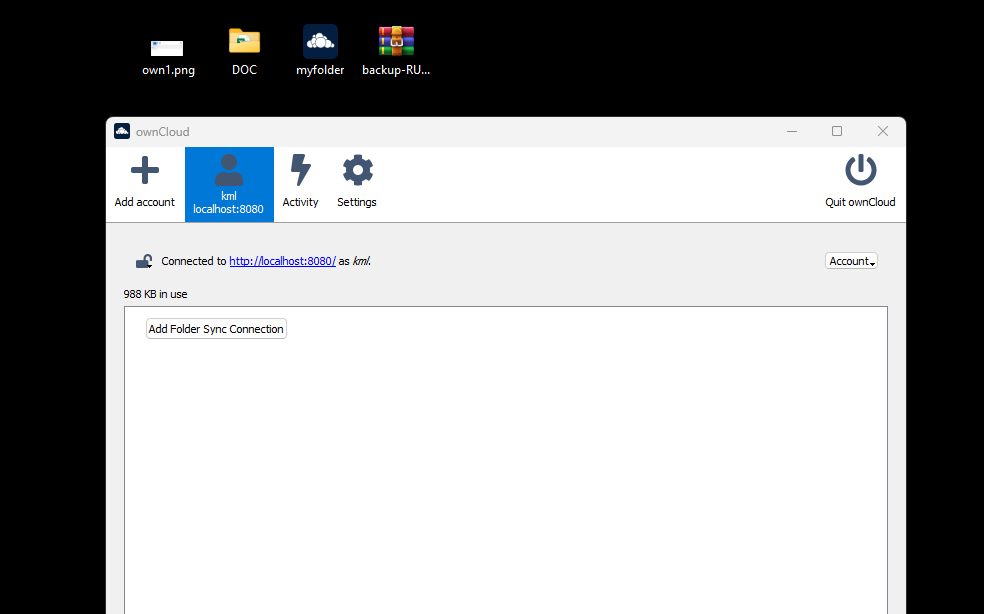This screenshot has width=984, height=614.
Task: Open Settings using the gear icon
Action: pos(357,170)
